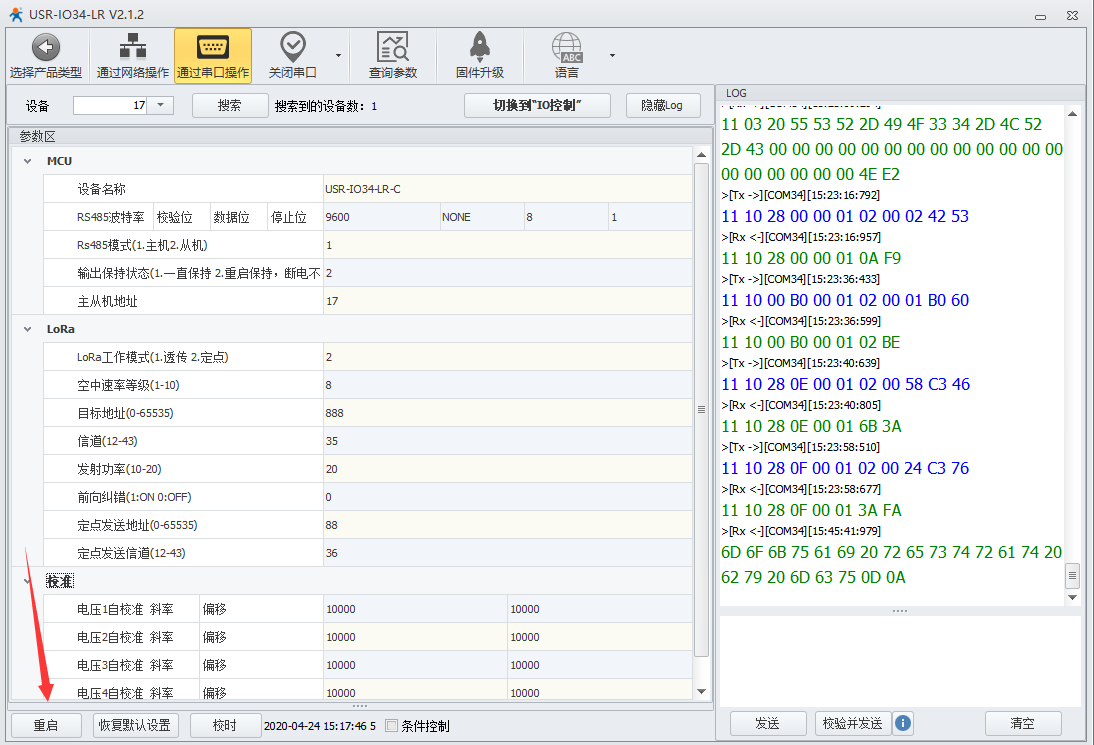Click log line '11 10 28 0F 00 01 3A FA'
Screen dimensions: 1094x745
[811, 510]
